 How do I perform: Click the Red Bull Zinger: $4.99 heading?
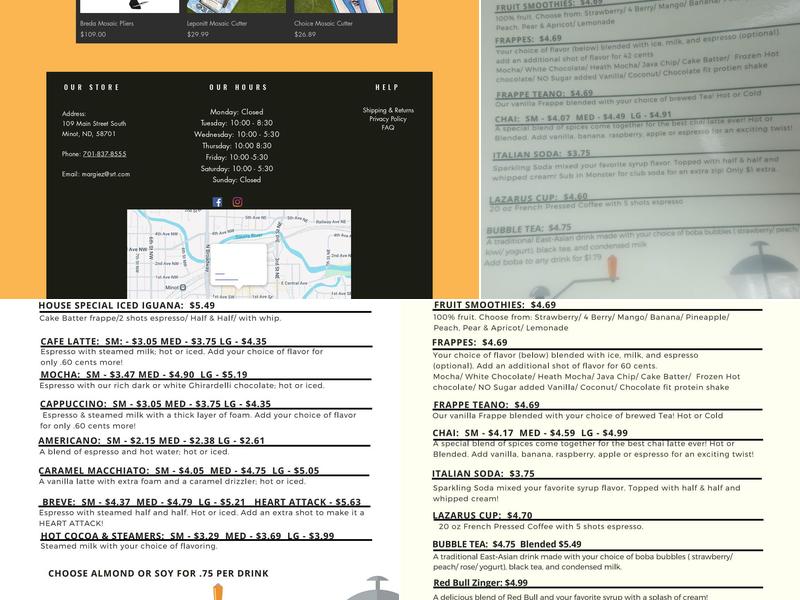tap(480, 583)
